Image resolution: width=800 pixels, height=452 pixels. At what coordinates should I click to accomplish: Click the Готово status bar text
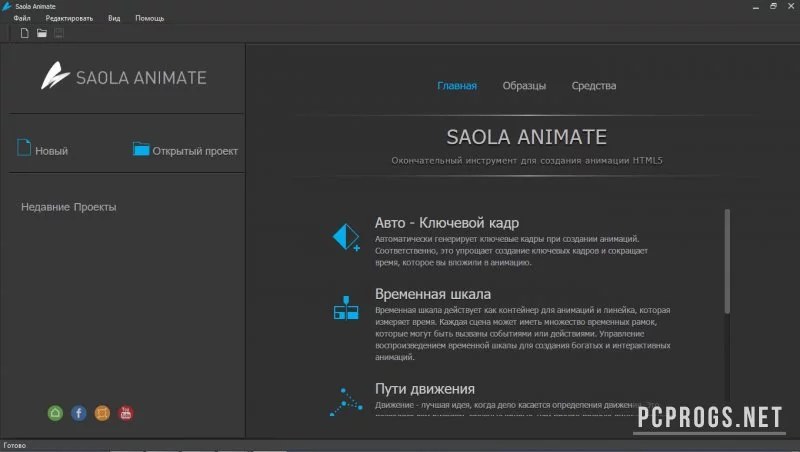(14, 445)
